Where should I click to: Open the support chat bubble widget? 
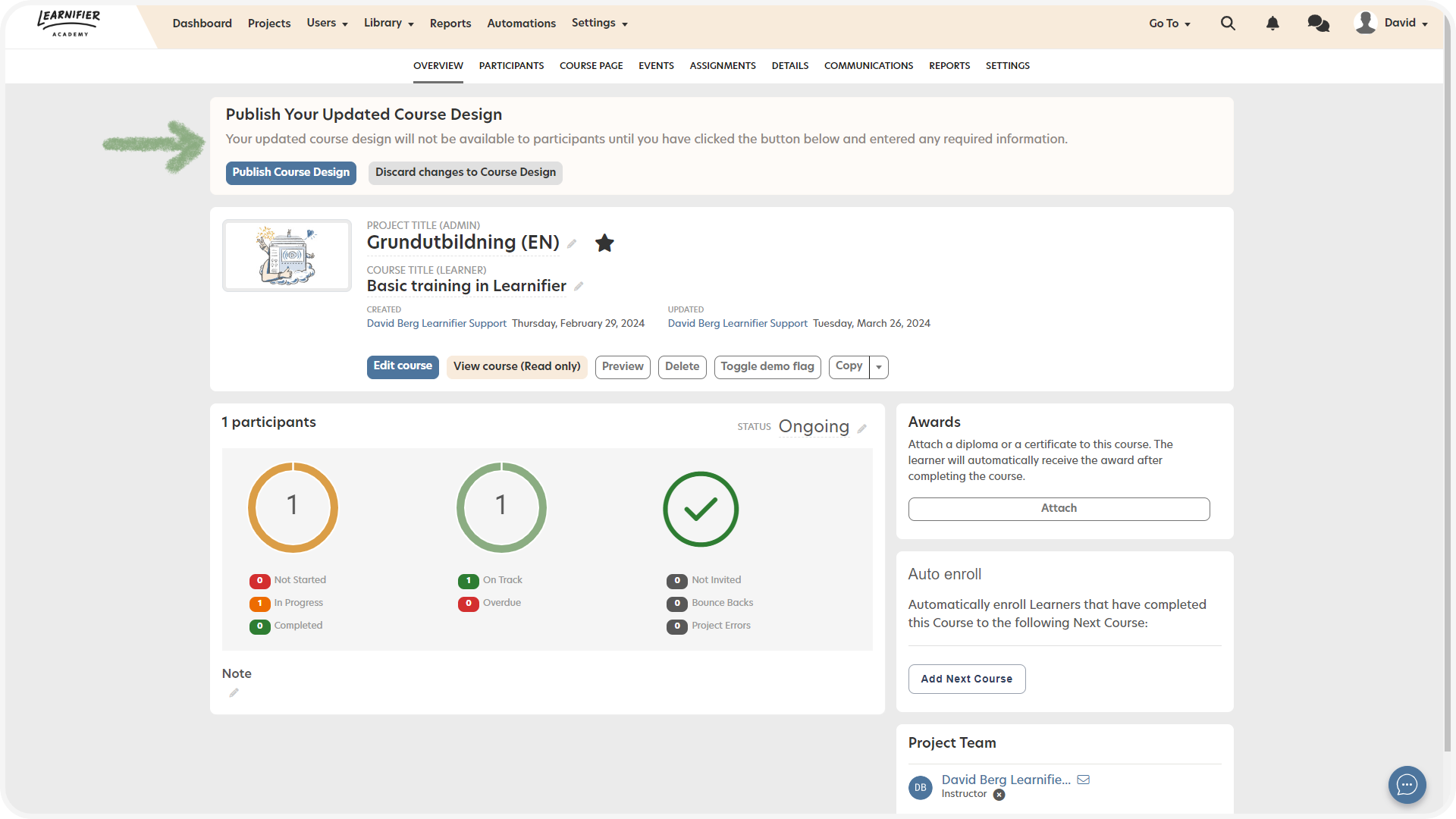coord(1407,785)
